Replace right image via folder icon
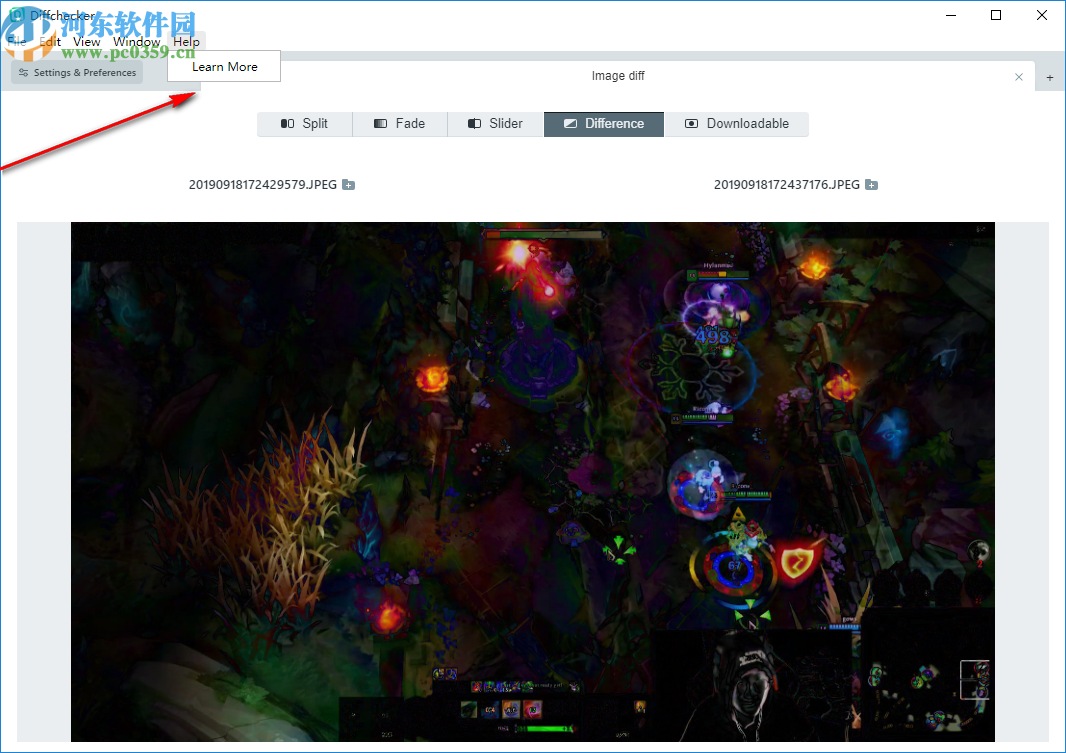1066x753 pixels. click(872, 185)
